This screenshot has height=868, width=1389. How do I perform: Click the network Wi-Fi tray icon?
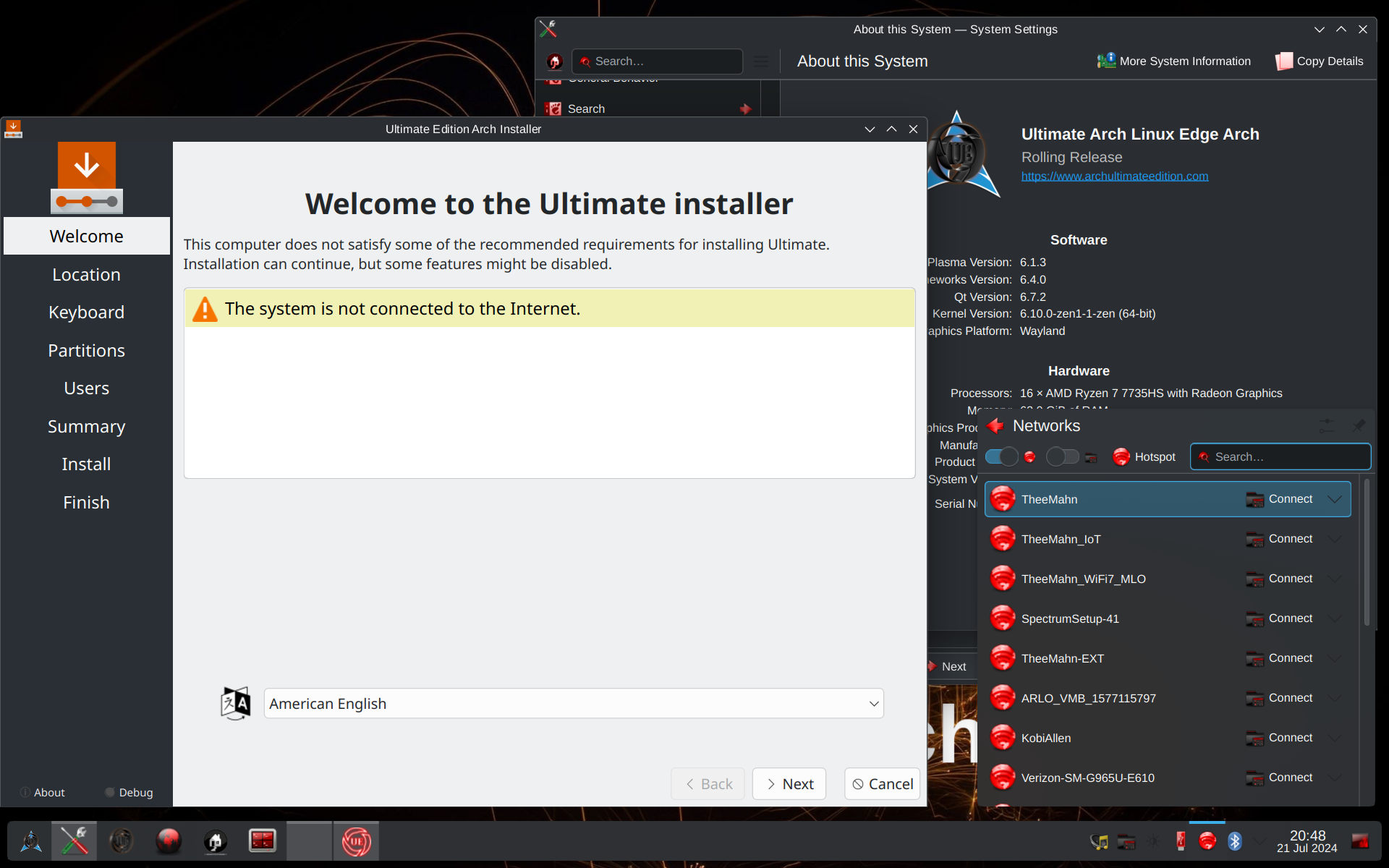1207,841
